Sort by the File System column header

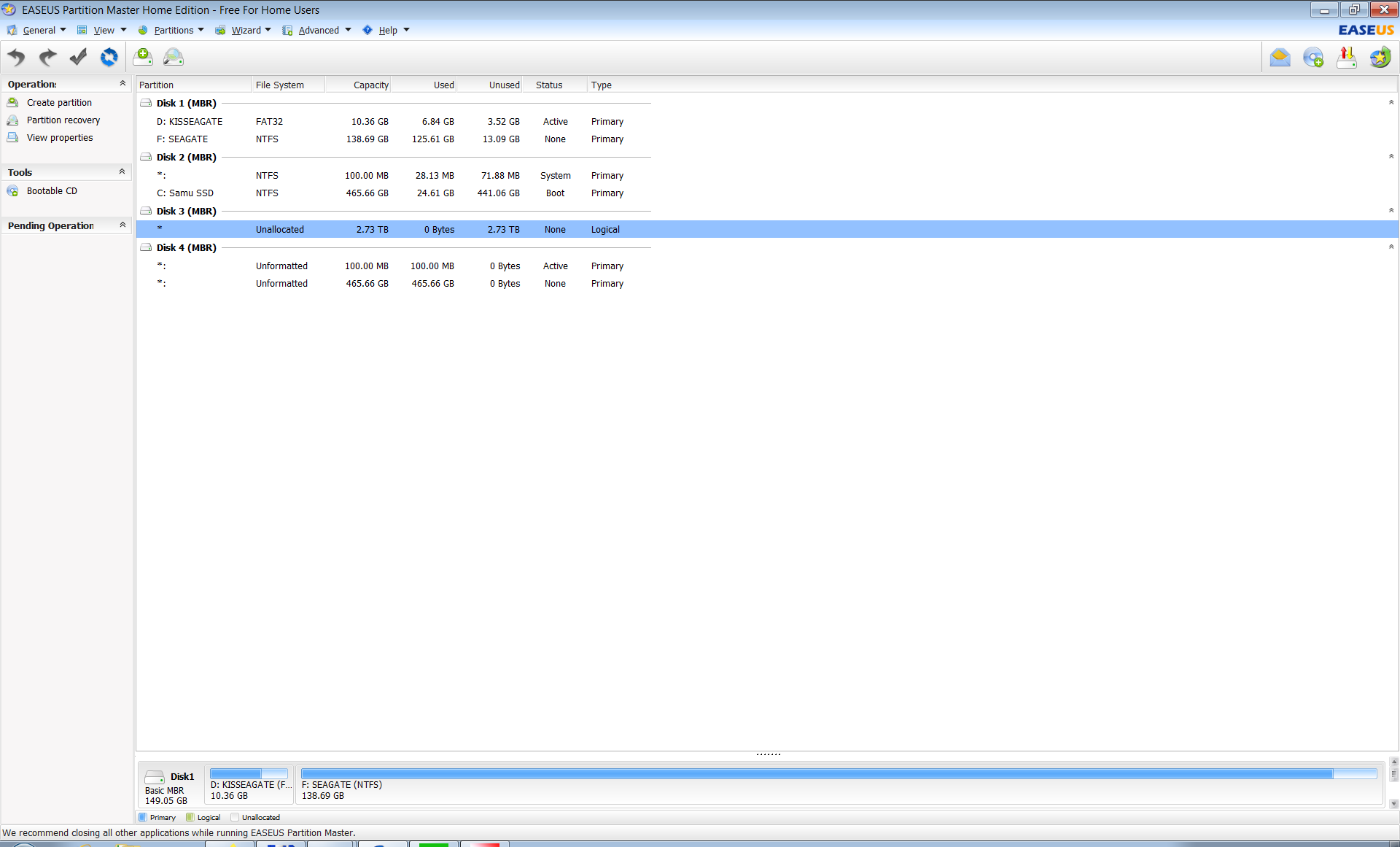coord(288,85)
